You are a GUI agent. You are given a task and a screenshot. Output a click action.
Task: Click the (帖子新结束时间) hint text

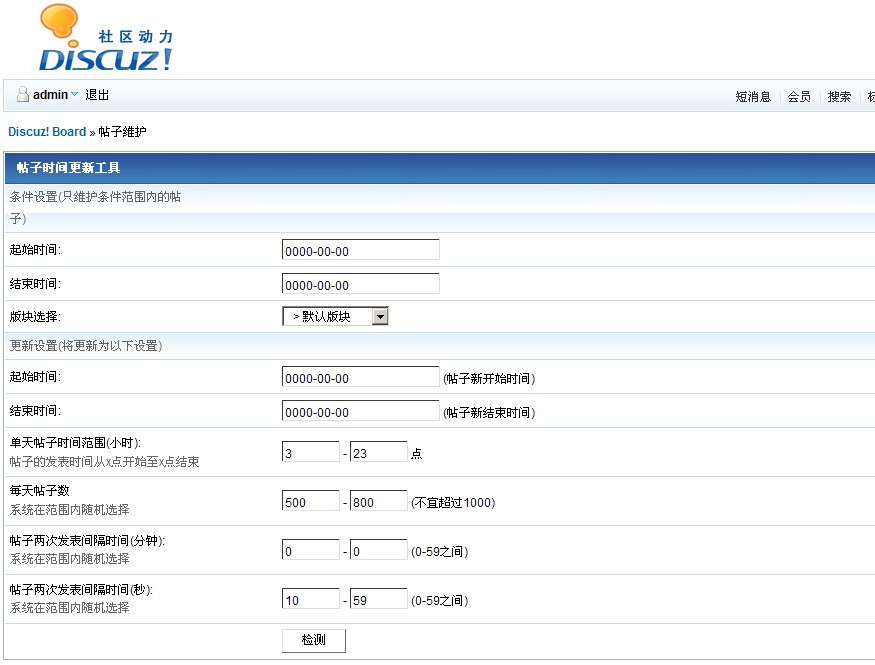[489, 413]
